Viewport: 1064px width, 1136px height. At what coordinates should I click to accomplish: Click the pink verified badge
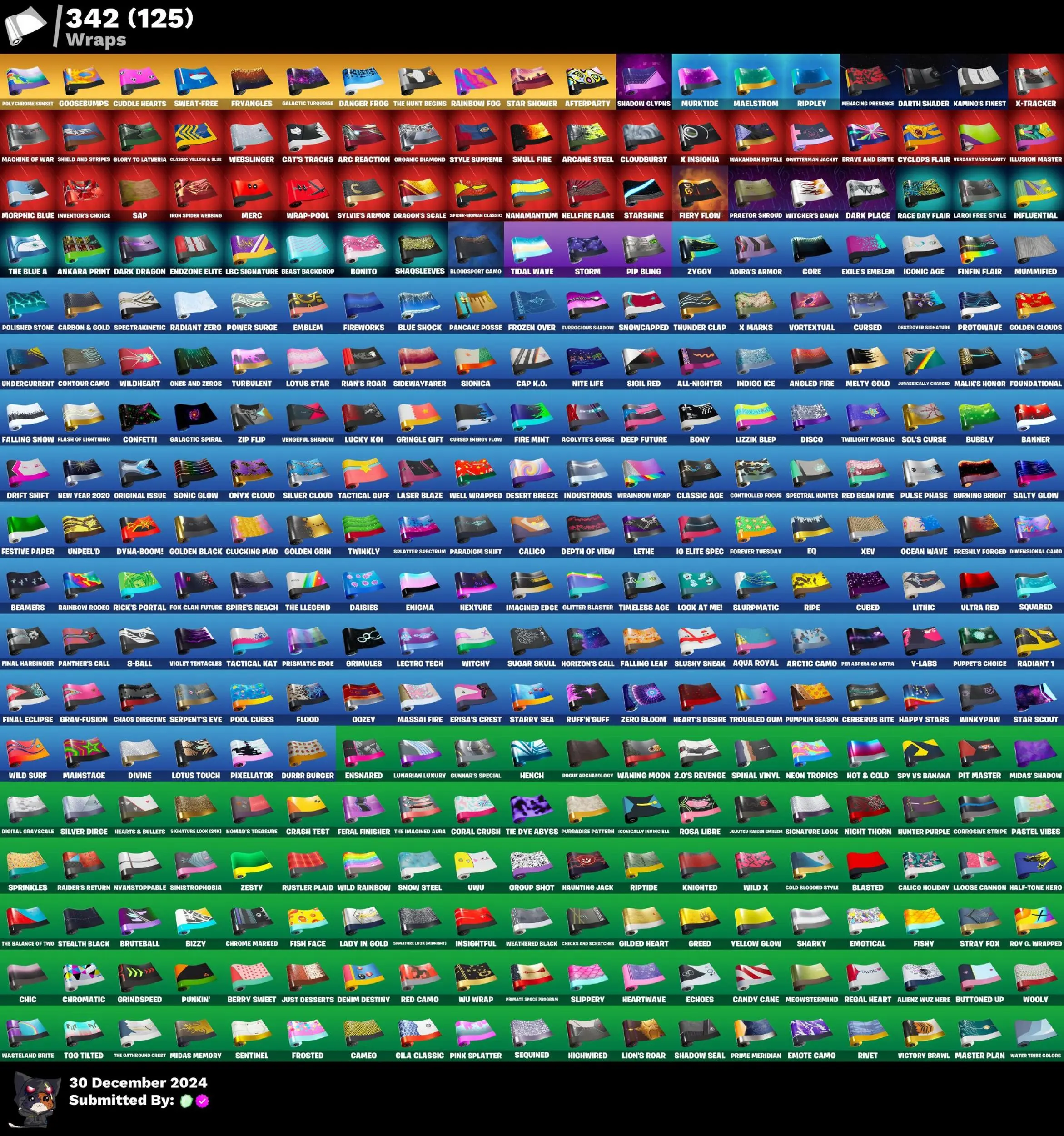pyautogui.click(x=202, y=1101)
